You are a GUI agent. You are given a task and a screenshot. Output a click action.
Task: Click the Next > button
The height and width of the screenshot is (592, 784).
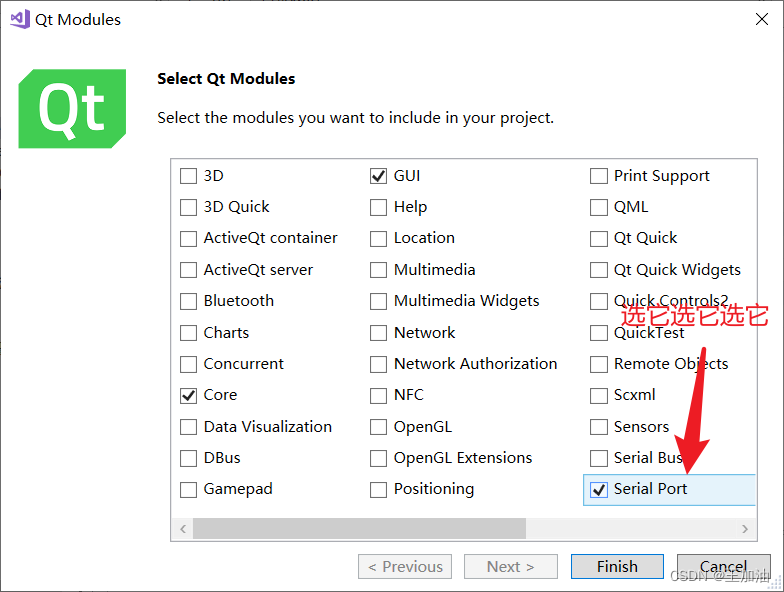point(510,566)
